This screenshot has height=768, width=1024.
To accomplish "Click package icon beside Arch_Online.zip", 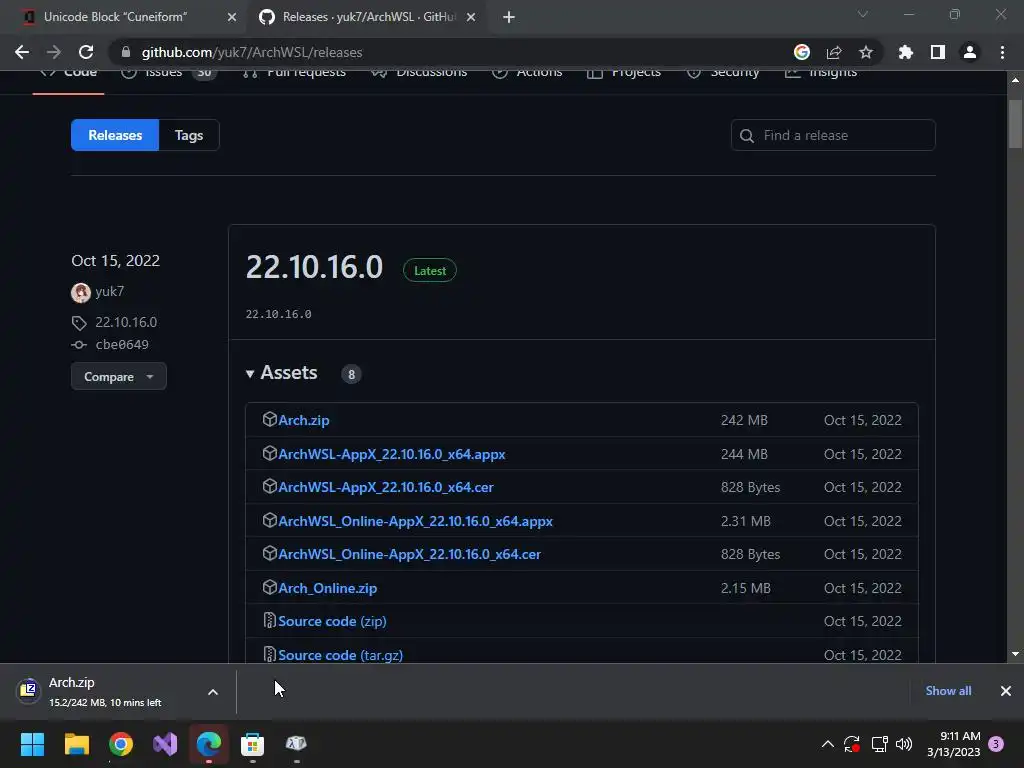I will 270,587.
